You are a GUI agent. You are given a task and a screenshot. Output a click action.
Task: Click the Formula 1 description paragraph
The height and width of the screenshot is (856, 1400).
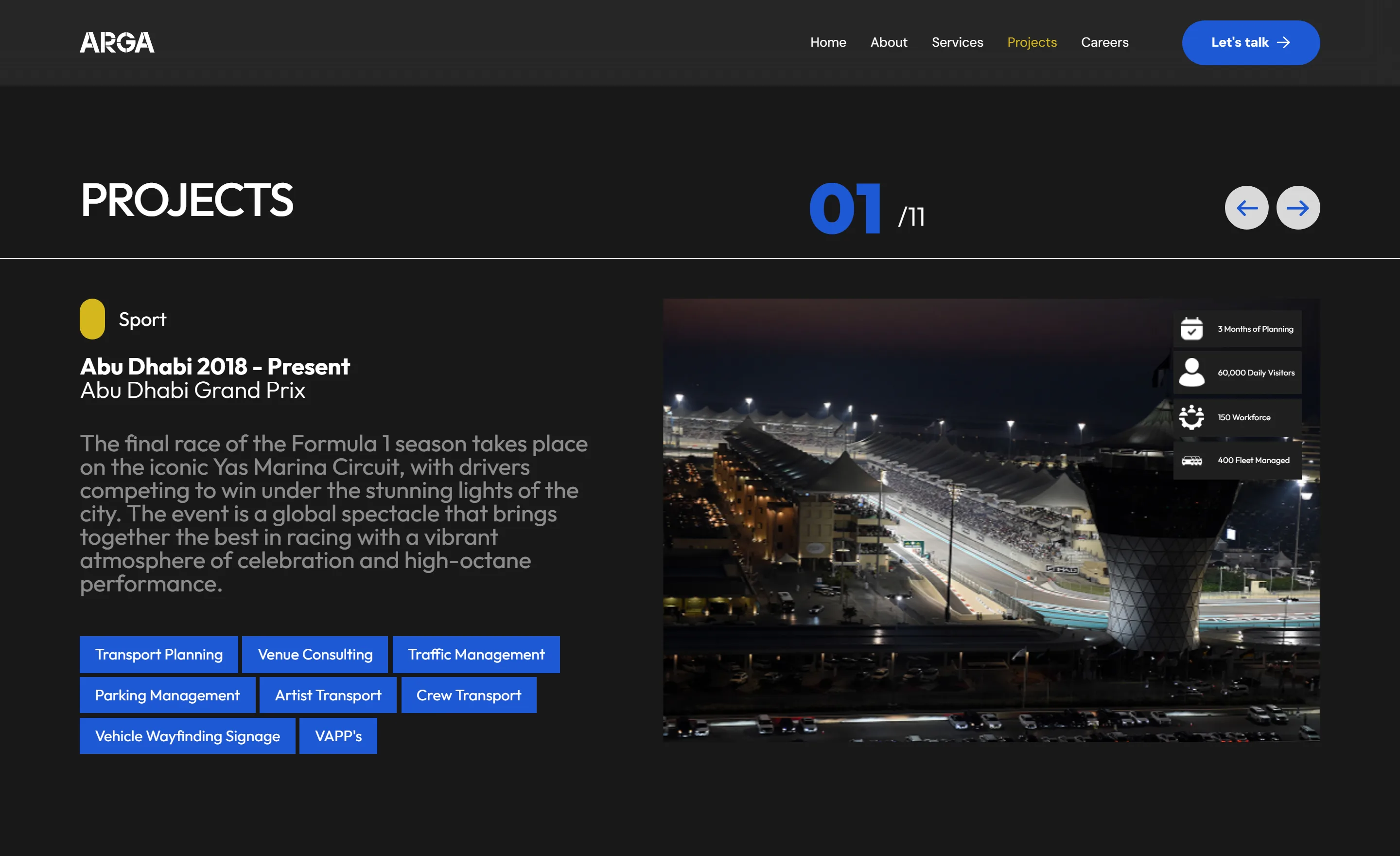pyautogui.click(x=333, y=514)
